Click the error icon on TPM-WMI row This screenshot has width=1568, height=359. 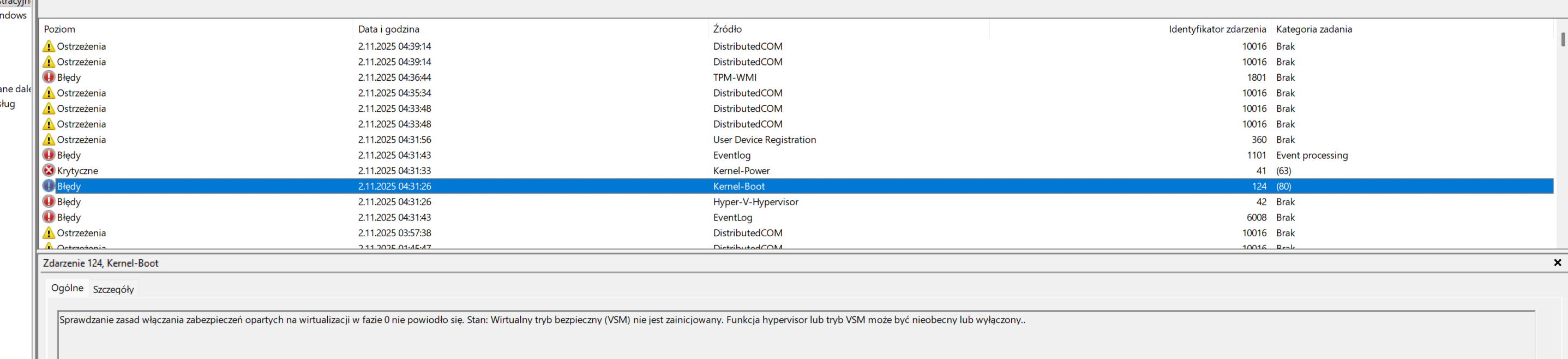click(x=49, y=77)
